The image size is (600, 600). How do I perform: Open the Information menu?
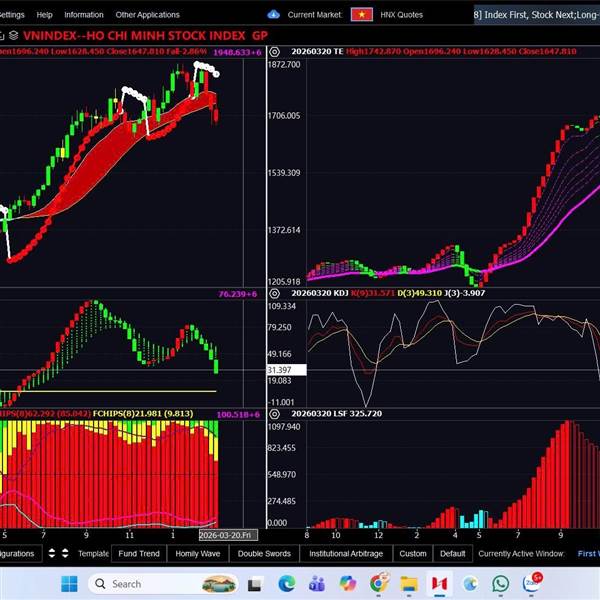tap(83, 15)
